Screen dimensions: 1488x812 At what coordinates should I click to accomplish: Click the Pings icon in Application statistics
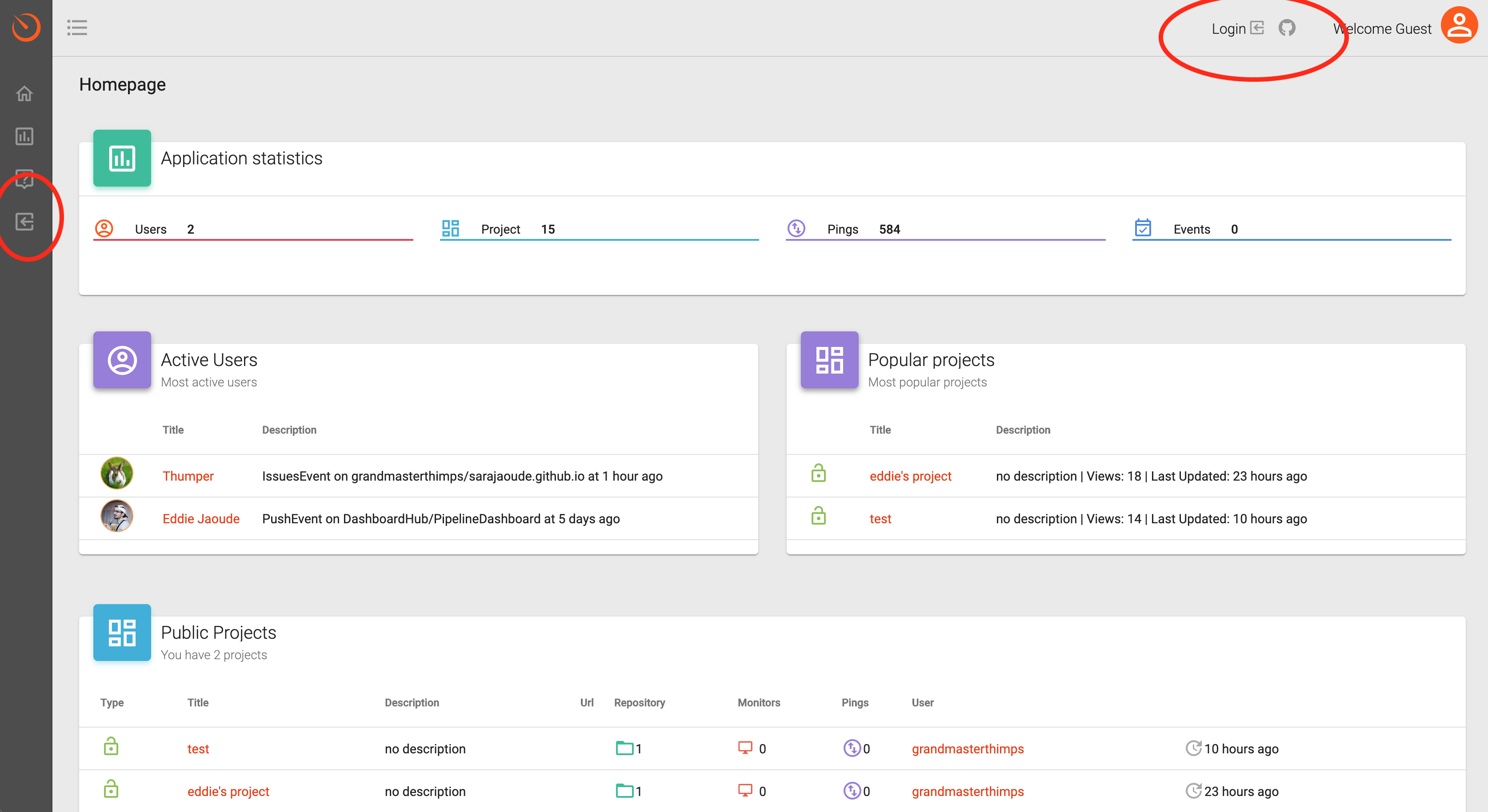[x=796, y=229]
